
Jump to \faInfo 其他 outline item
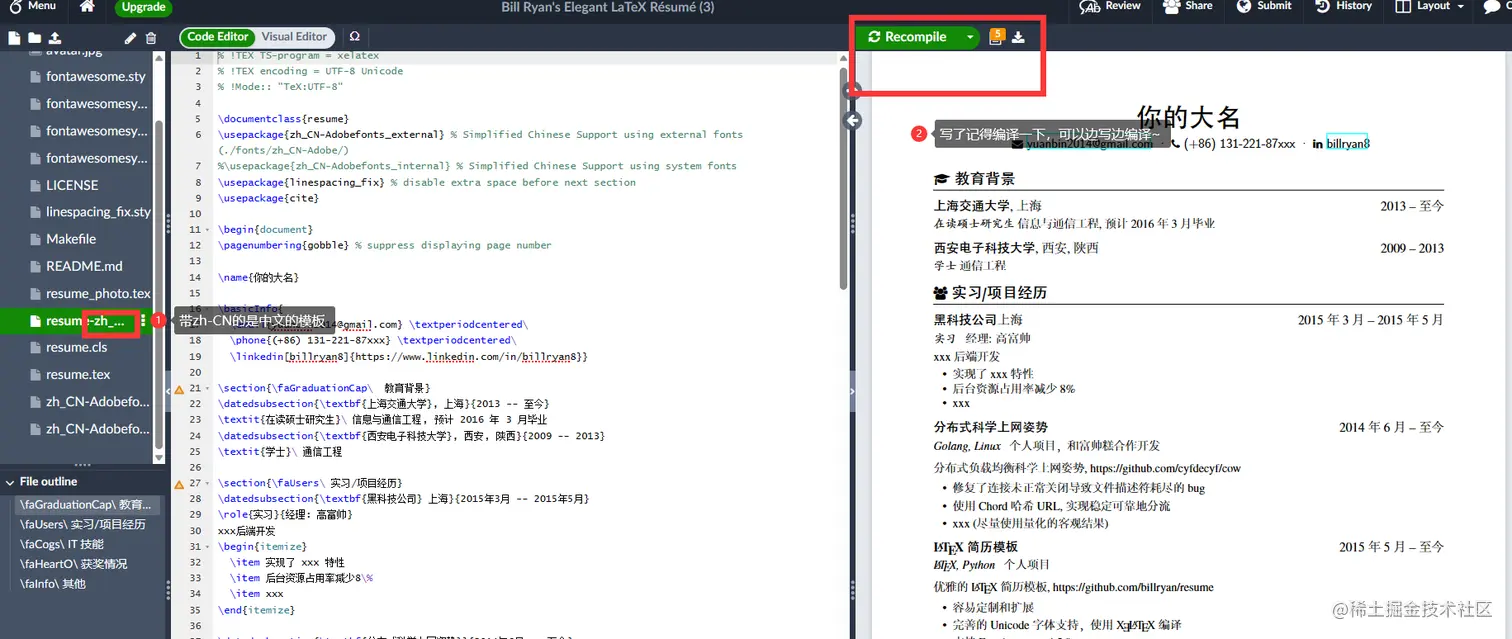[53, 584]
